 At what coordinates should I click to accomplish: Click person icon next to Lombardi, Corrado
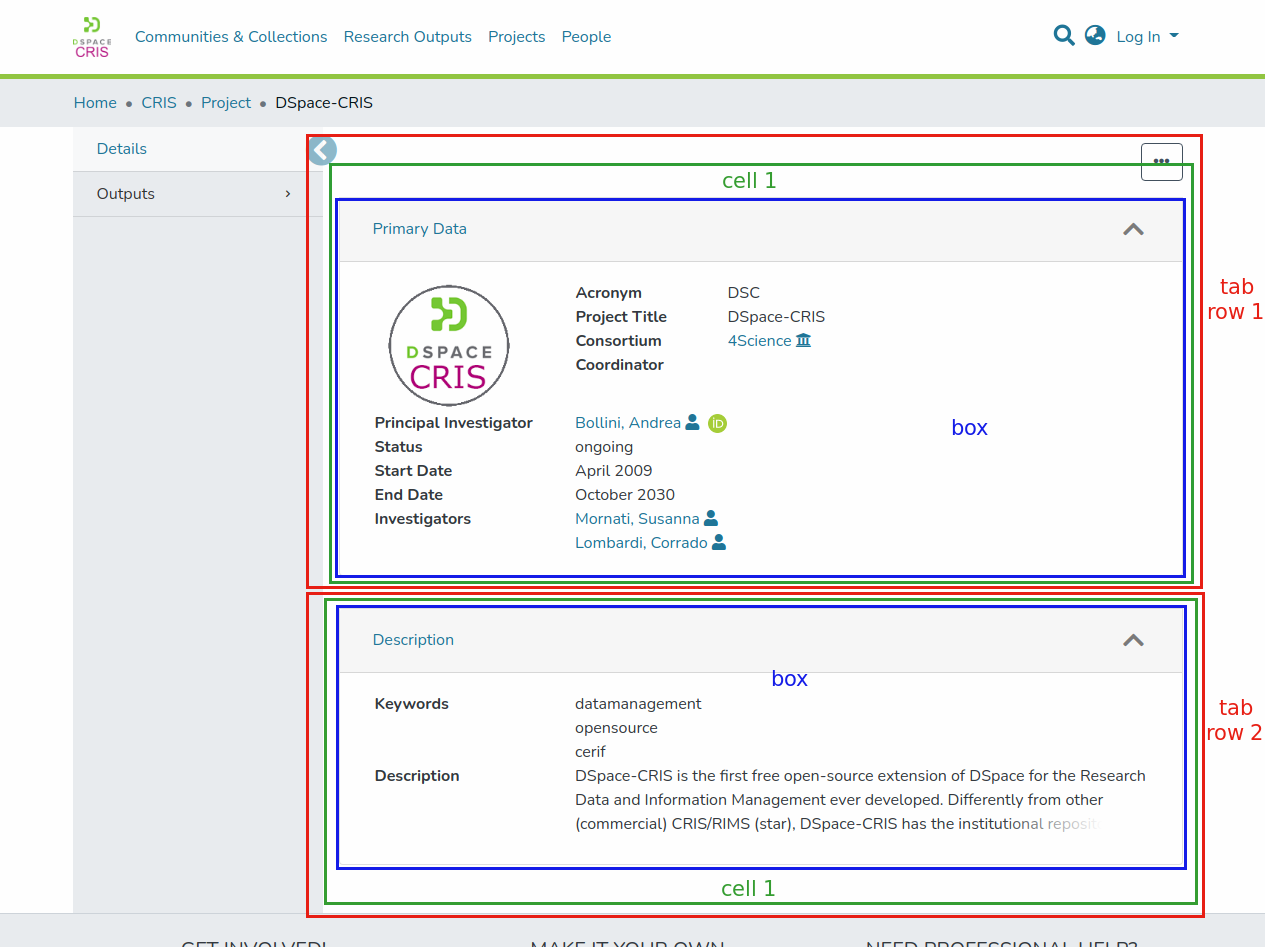[x=718, y=543]
